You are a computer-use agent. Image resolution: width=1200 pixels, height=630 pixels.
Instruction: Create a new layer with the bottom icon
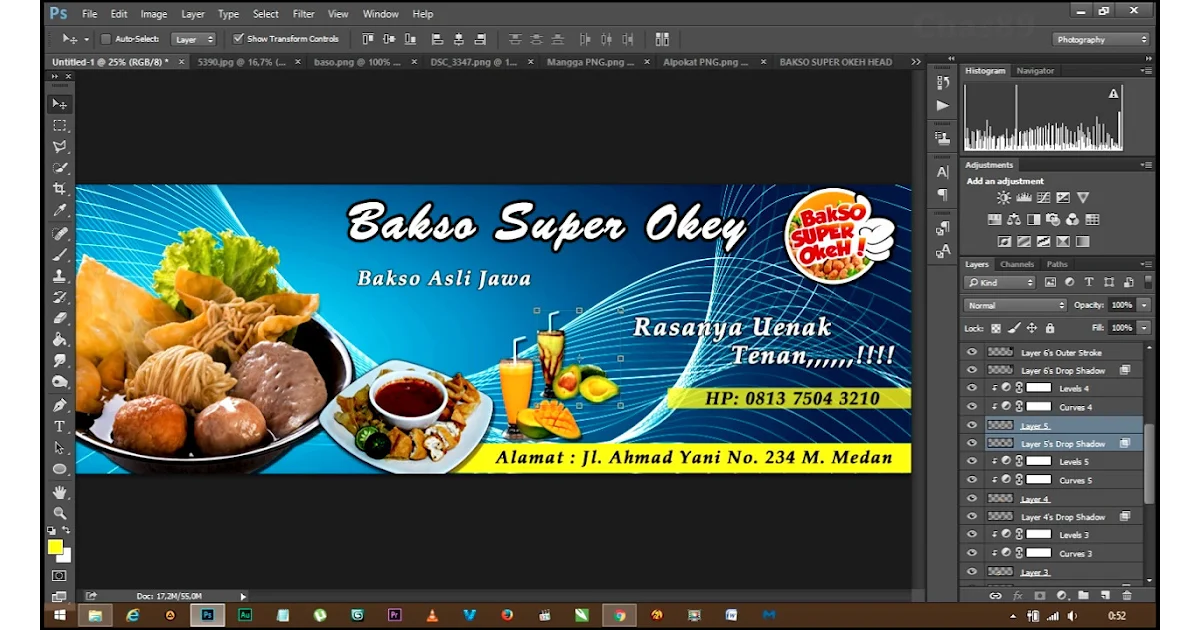pos(1105,595)
